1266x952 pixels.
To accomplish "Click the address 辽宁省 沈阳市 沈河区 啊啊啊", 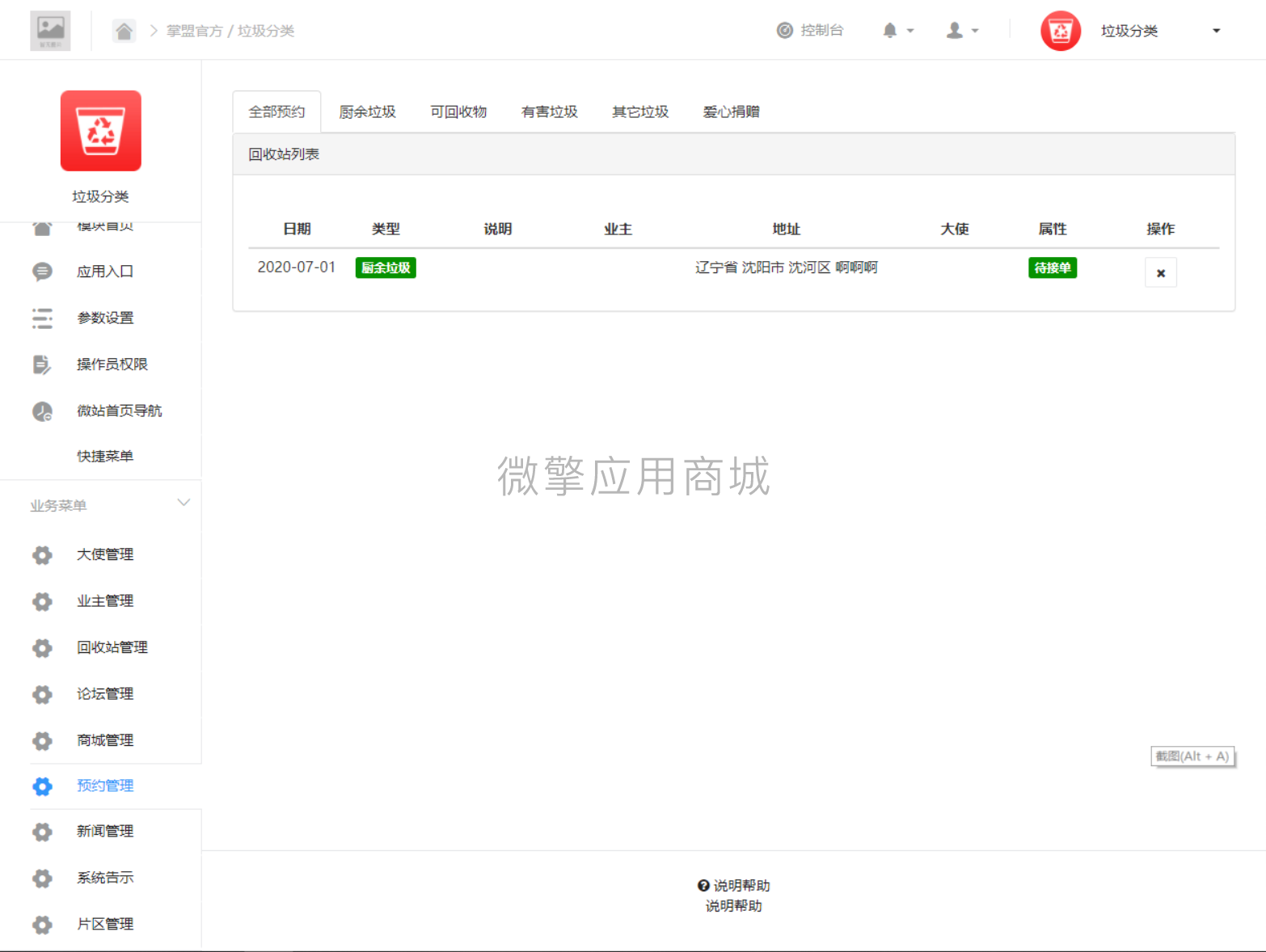I will (787, 267).
